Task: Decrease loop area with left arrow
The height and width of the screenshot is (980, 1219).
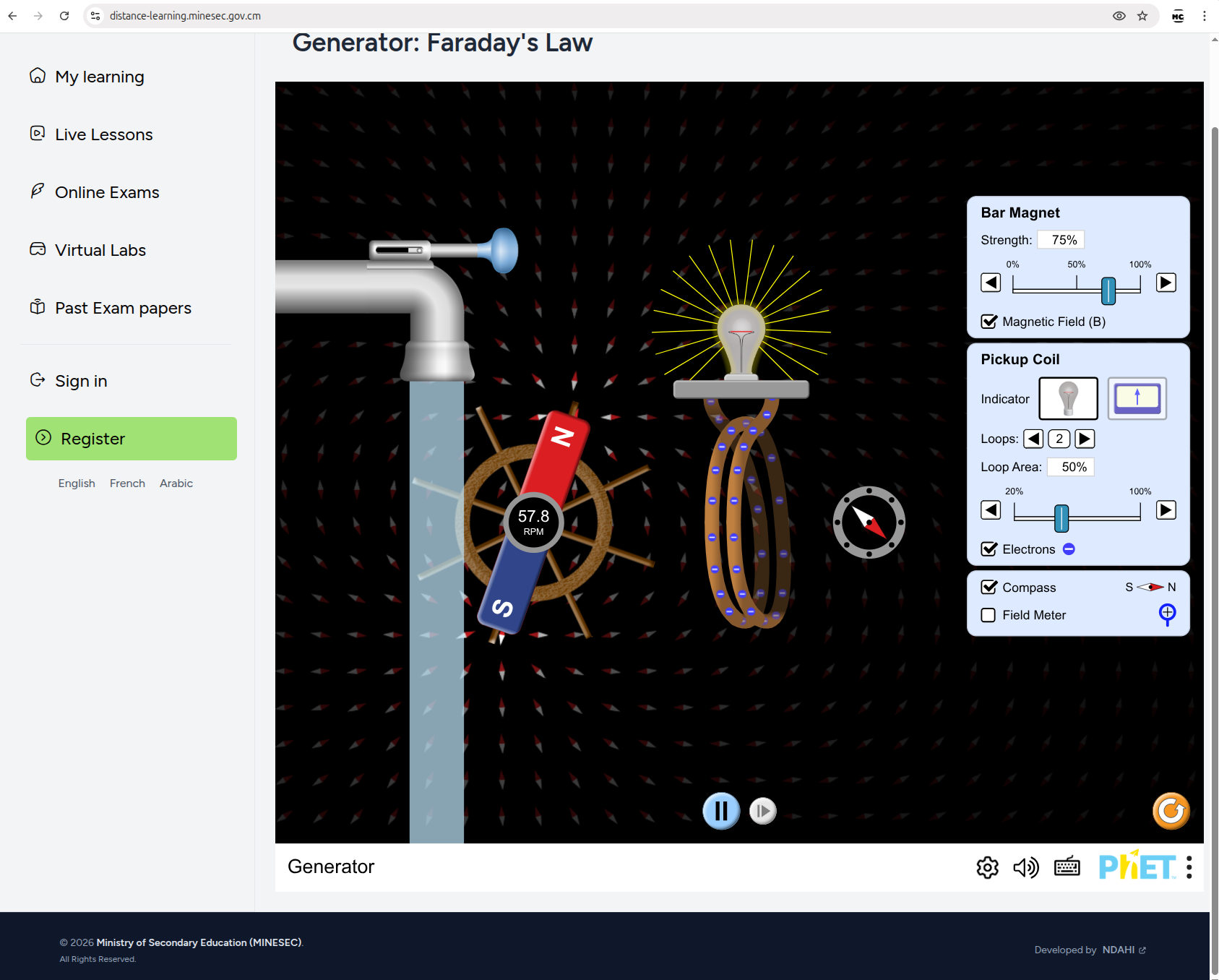Action: pos(991,510)
